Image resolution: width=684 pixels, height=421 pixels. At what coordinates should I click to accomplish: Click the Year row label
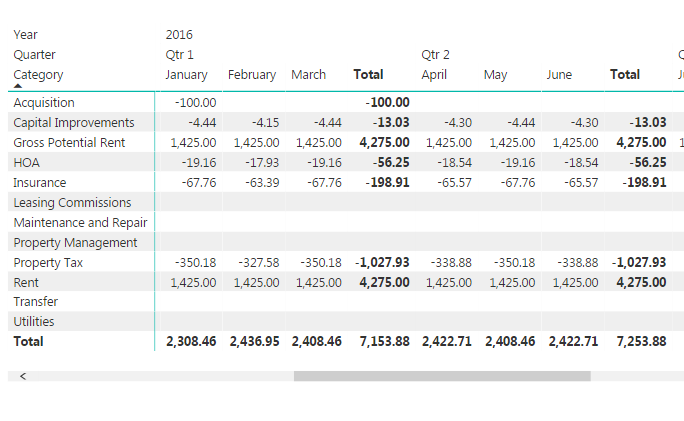click(x=25, y=34)
